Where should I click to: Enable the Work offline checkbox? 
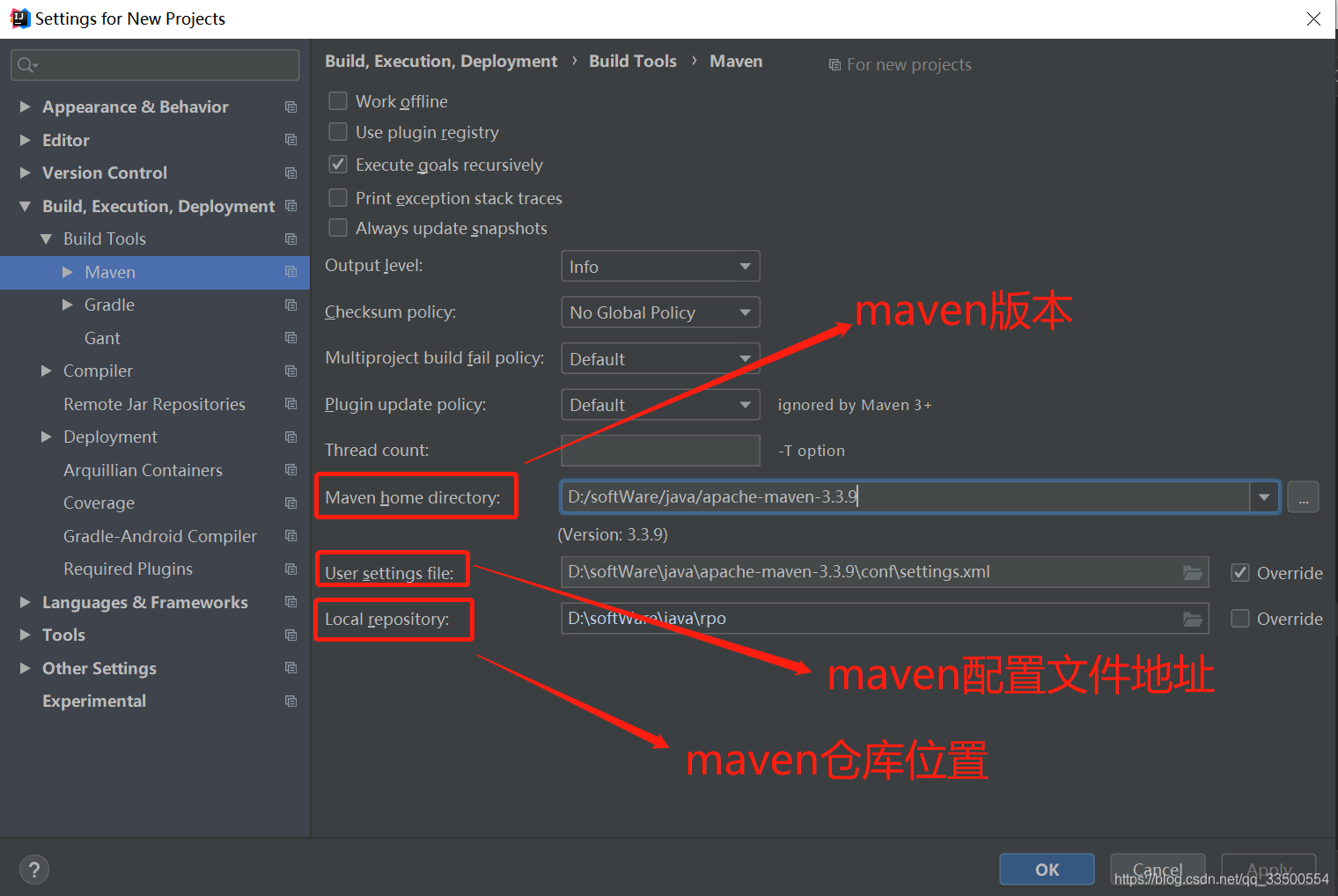338,101
